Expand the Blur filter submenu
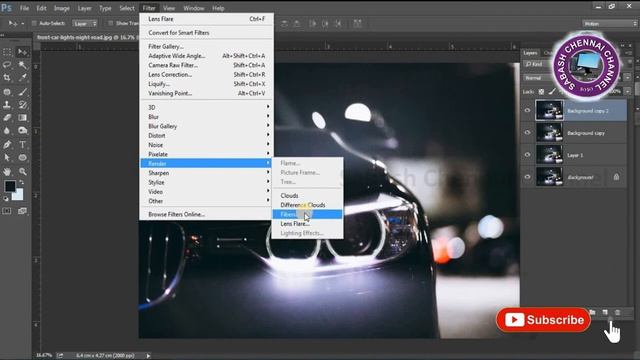The image size is (640, 360). [207, 117]
